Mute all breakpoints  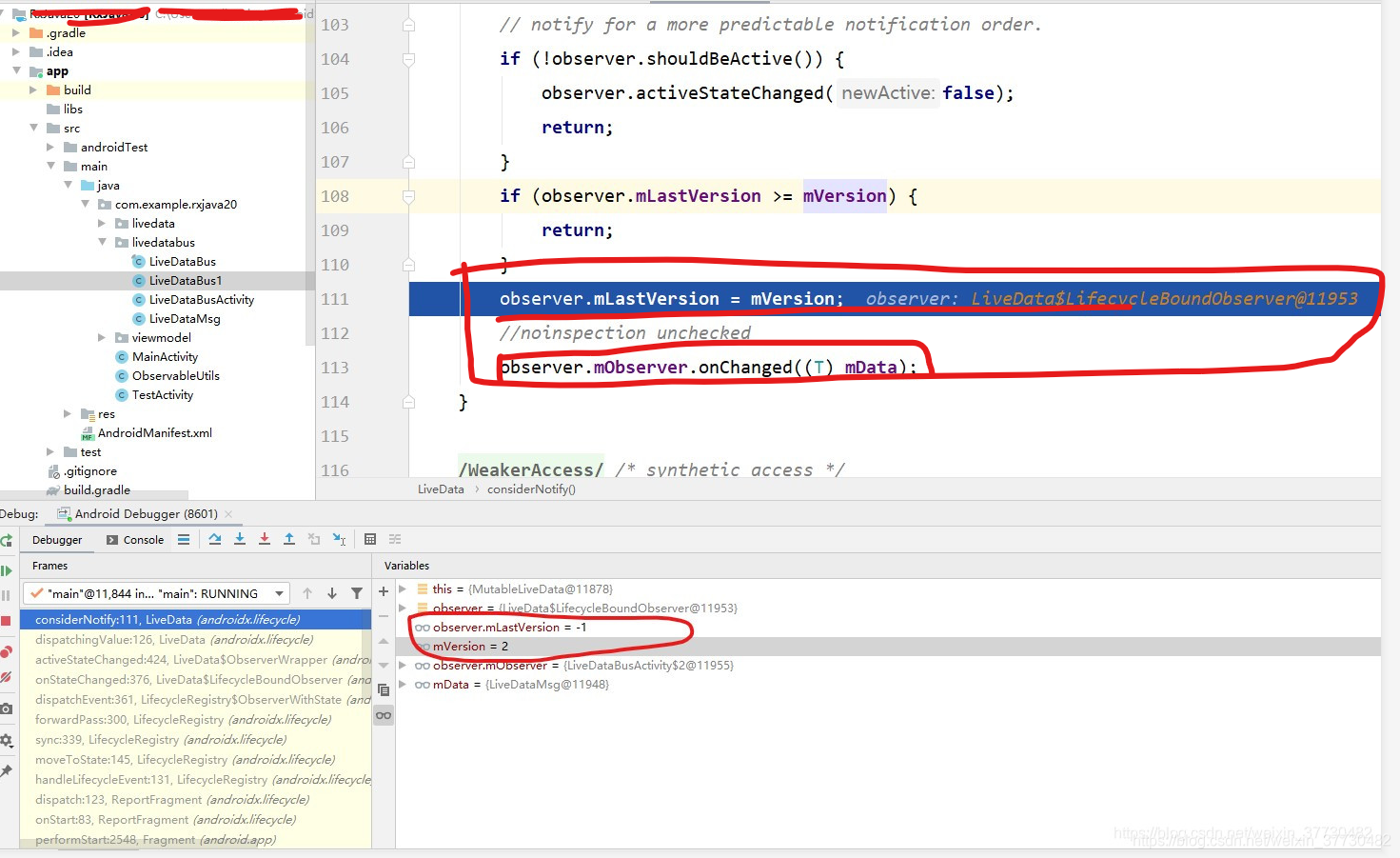(6, 677)
